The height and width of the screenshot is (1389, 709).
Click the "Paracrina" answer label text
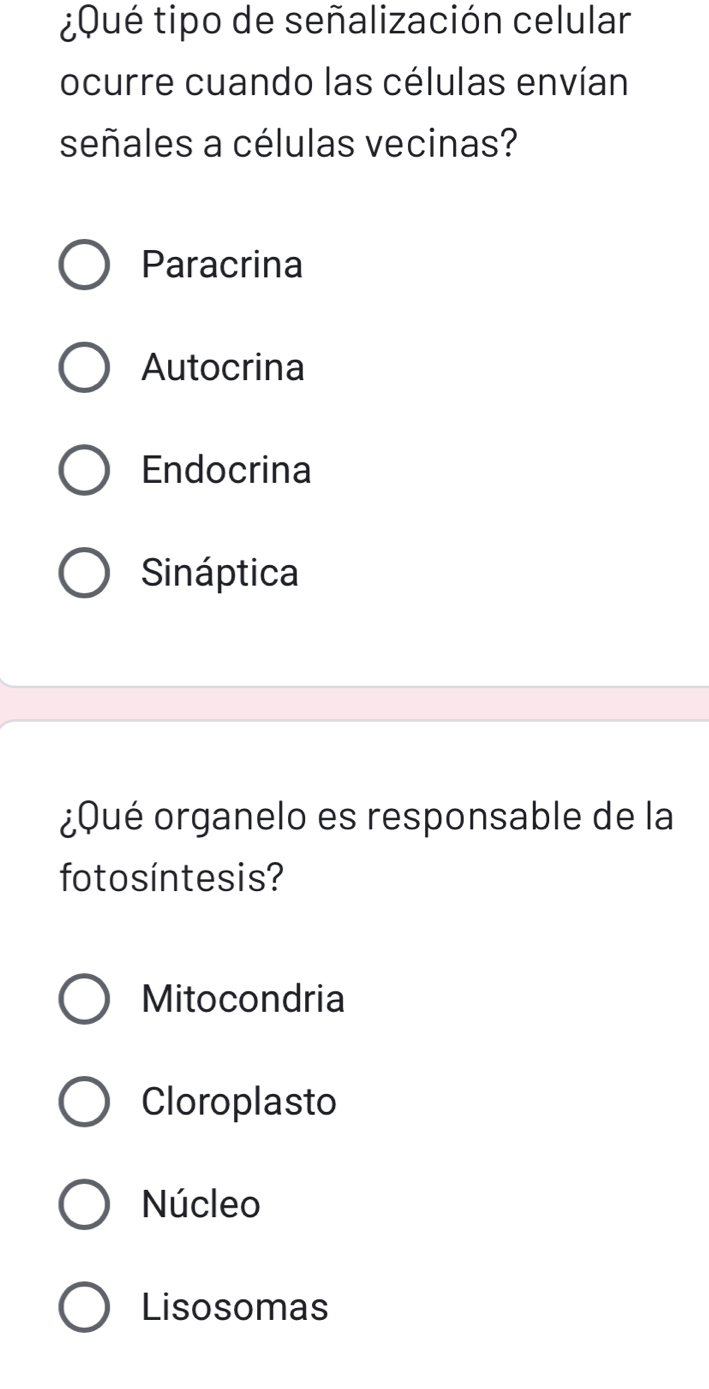click(222, 265)
